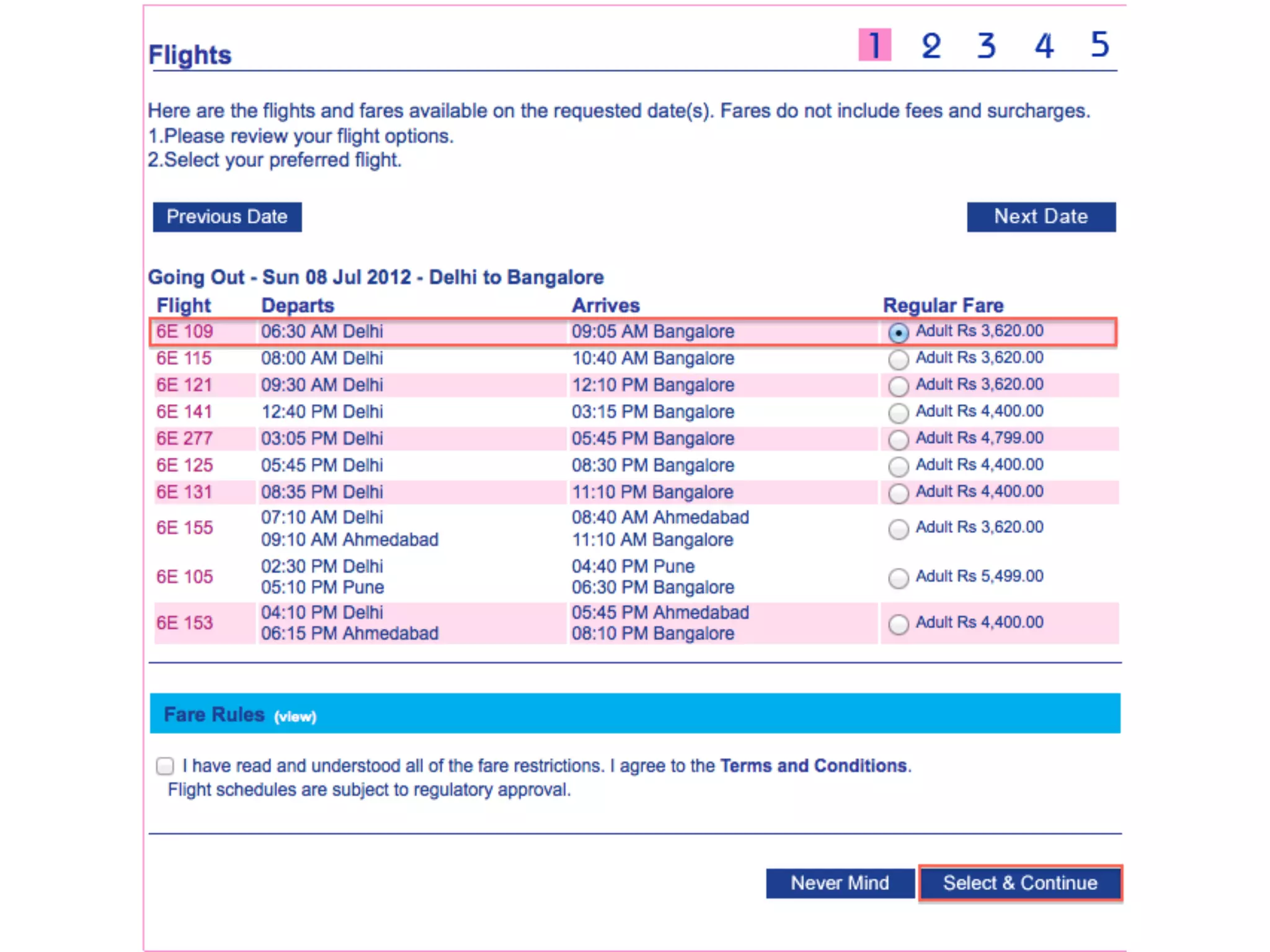Select 6E 155 via Ahmedabad fare
This screenshot has width=1270, height=952.
click(x=898, y=529)
